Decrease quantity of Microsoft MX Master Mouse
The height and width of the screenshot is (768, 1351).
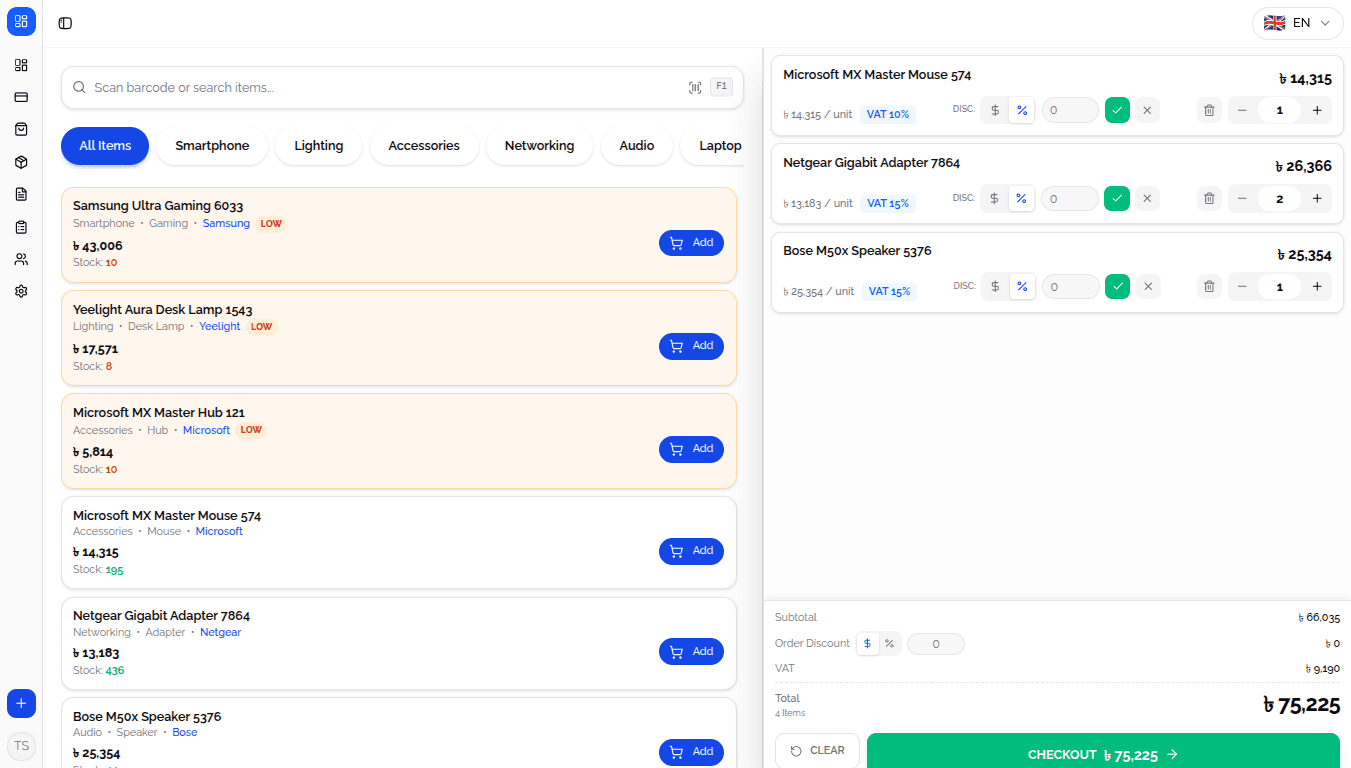(1242, 110)
